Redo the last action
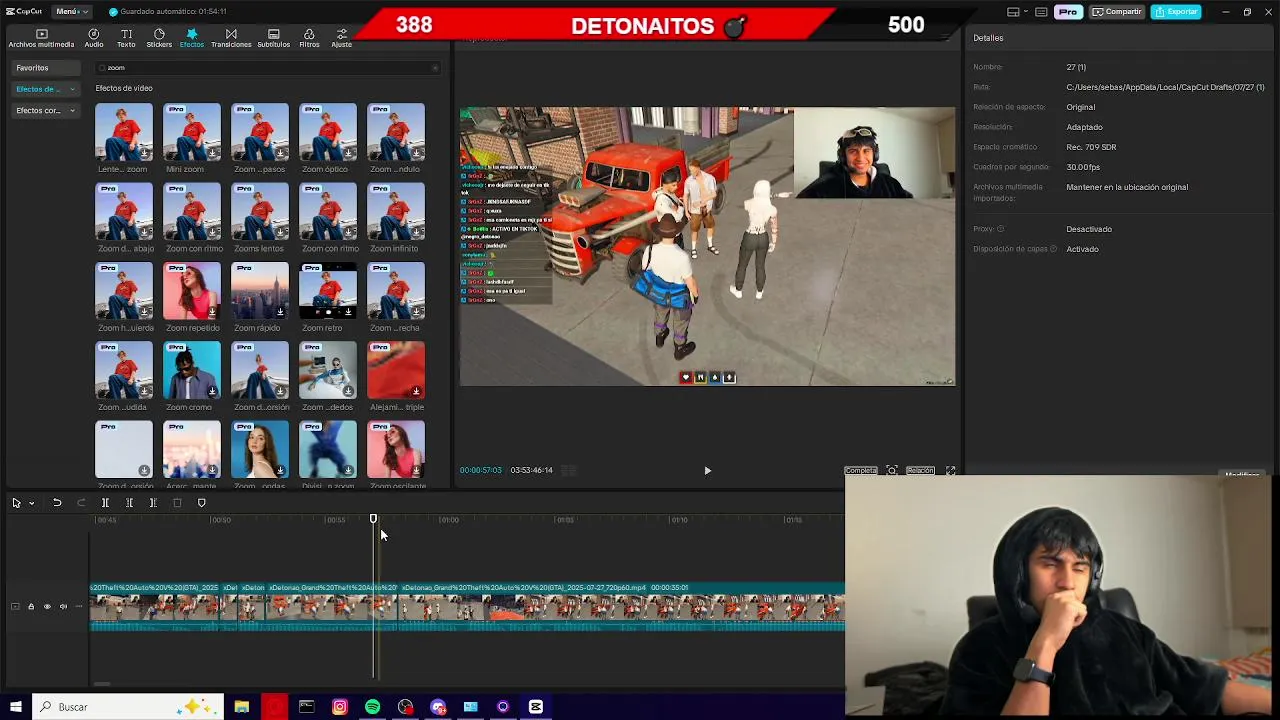Image resolution: width=1280 pixels, height=720 pixels. coord(81,503)
